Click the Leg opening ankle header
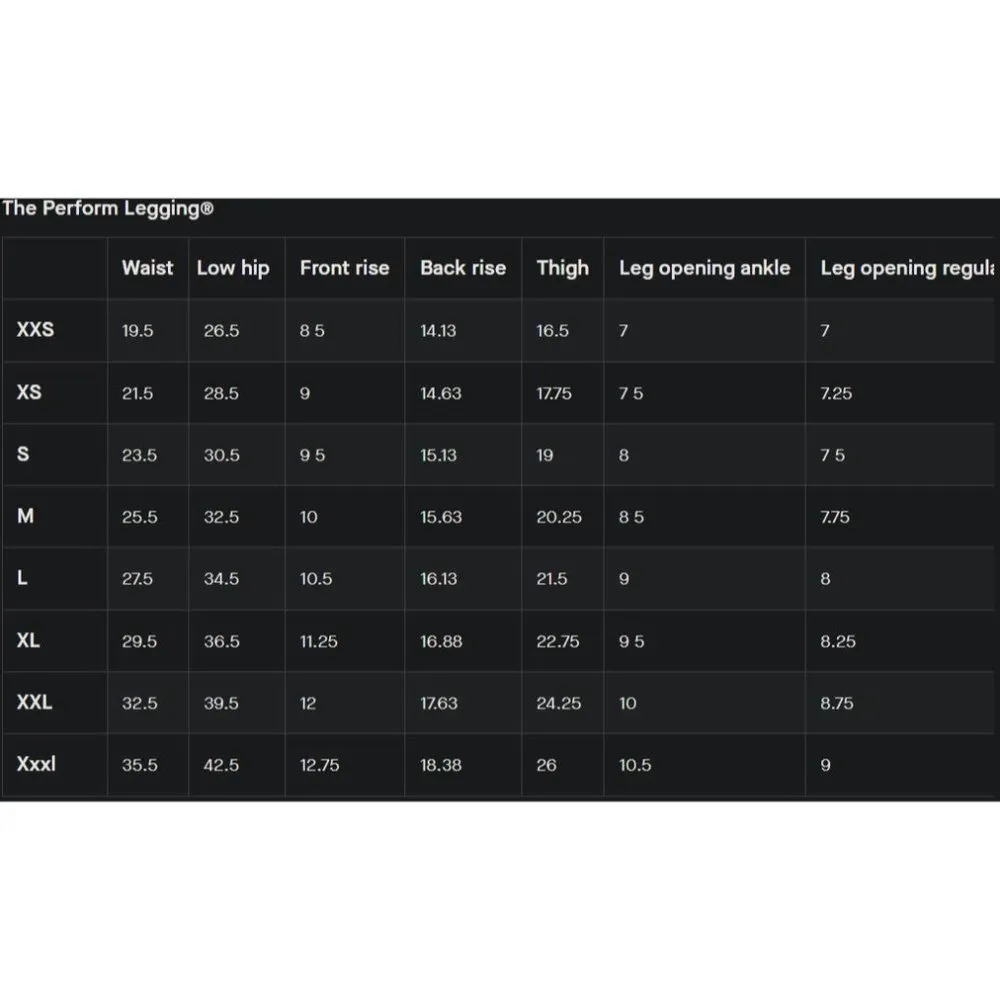 tap(704, 268)
